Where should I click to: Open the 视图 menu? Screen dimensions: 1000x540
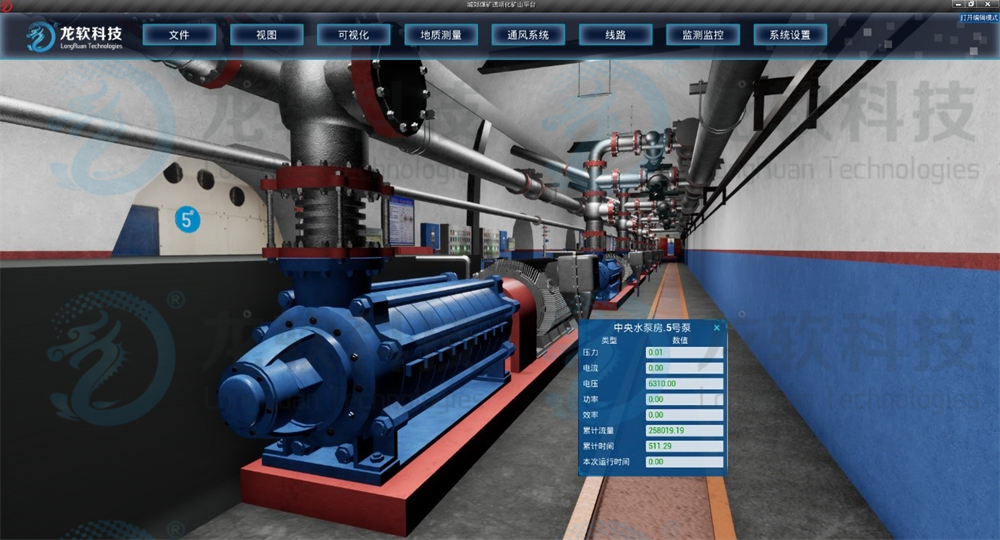[266, 35]
